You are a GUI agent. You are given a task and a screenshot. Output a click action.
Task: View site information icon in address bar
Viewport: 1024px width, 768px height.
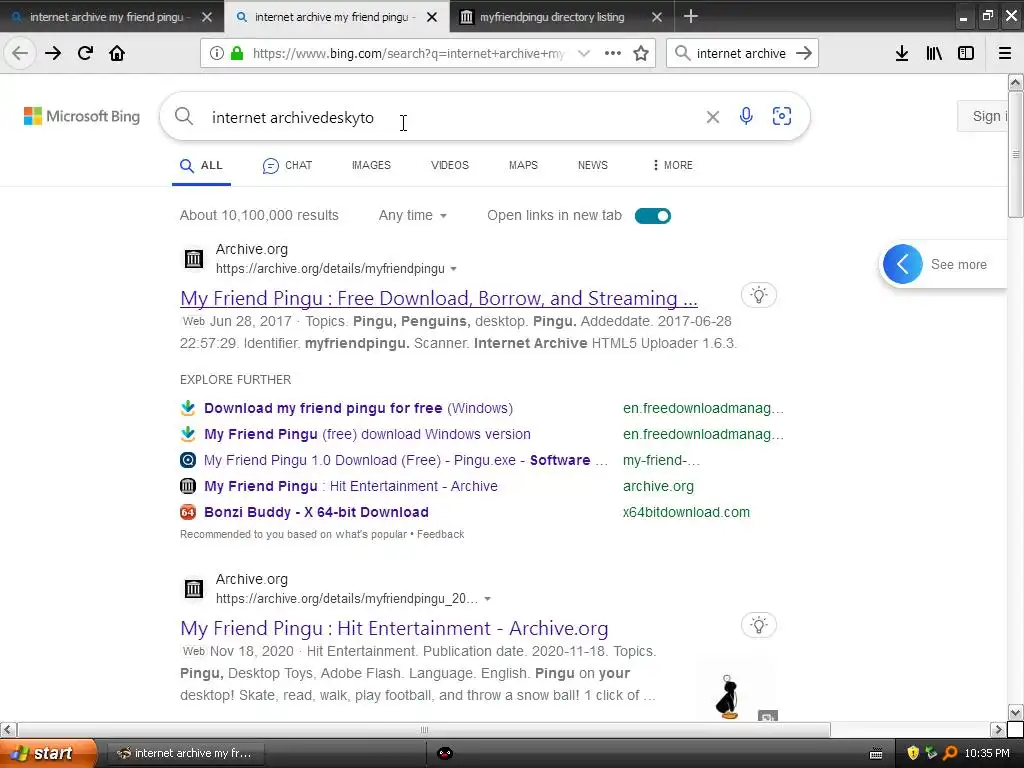point(217,54)
